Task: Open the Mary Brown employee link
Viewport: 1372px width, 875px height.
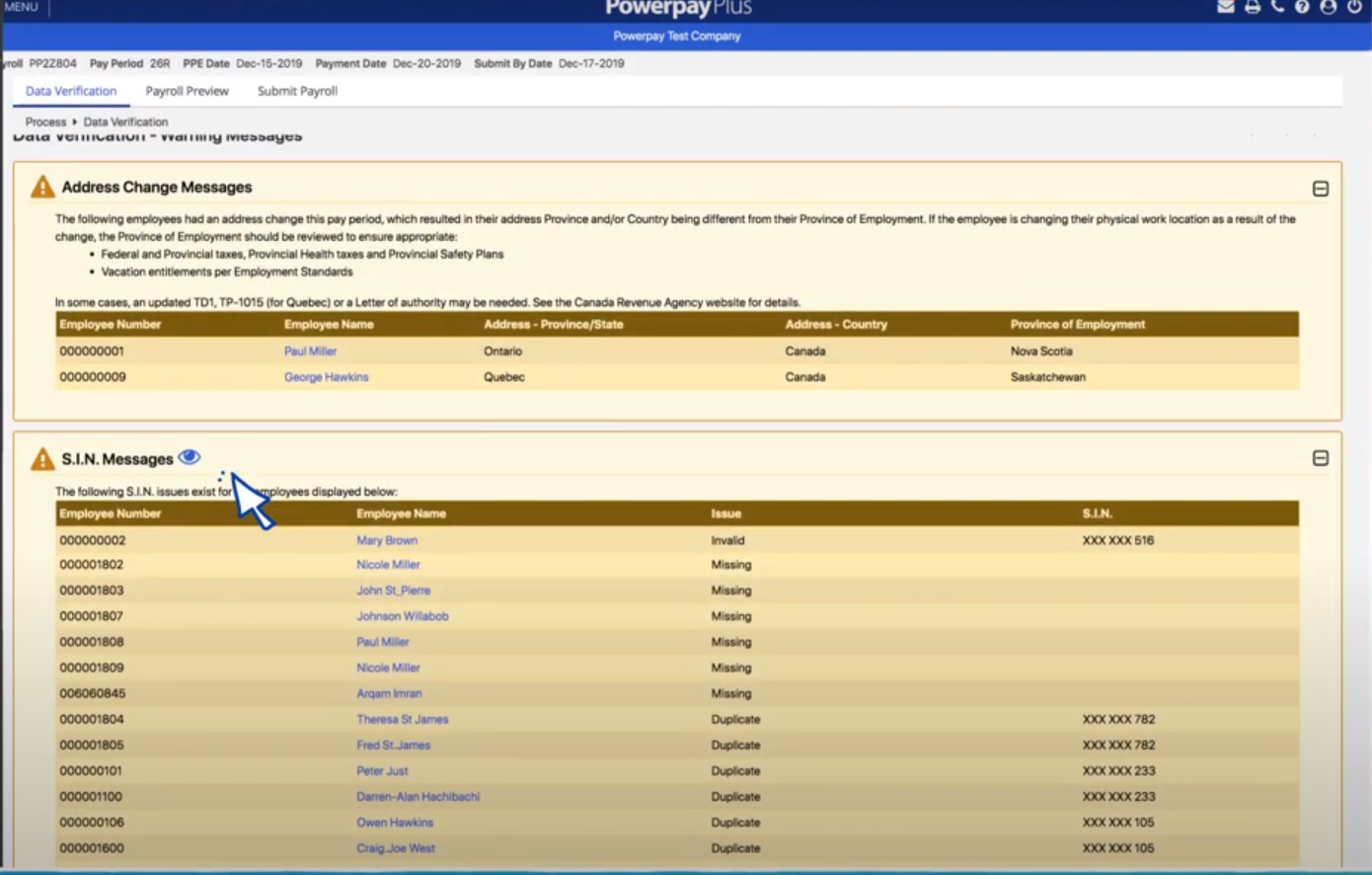Action: tap(387, 540)
